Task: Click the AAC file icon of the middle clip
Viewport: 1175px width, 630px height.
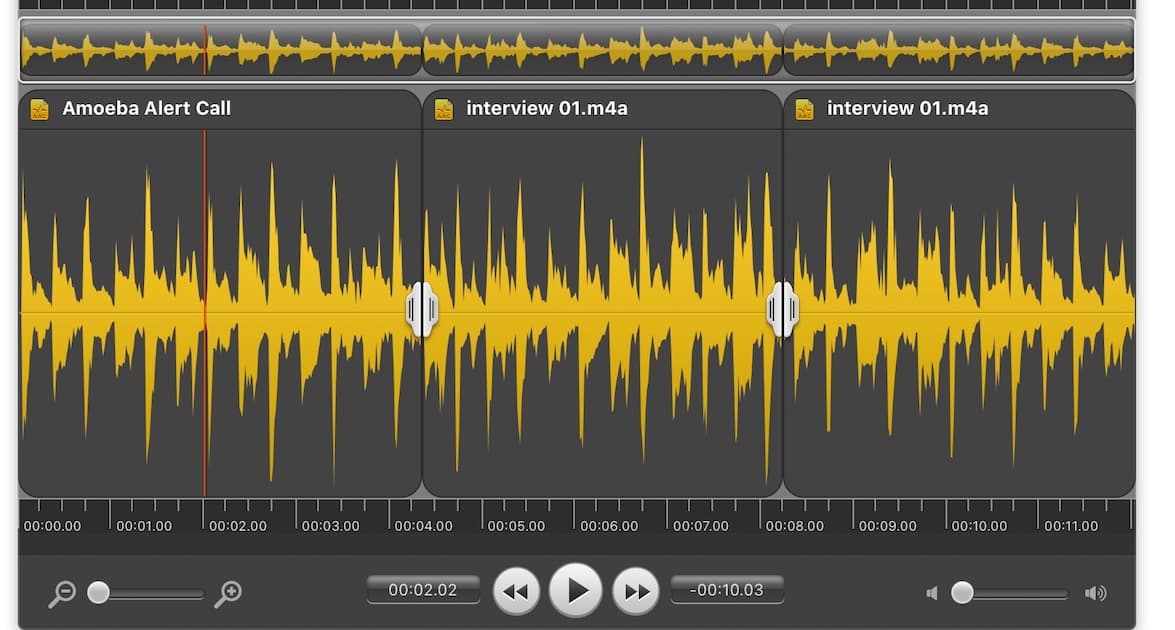Action: click(x=444, y=109)
